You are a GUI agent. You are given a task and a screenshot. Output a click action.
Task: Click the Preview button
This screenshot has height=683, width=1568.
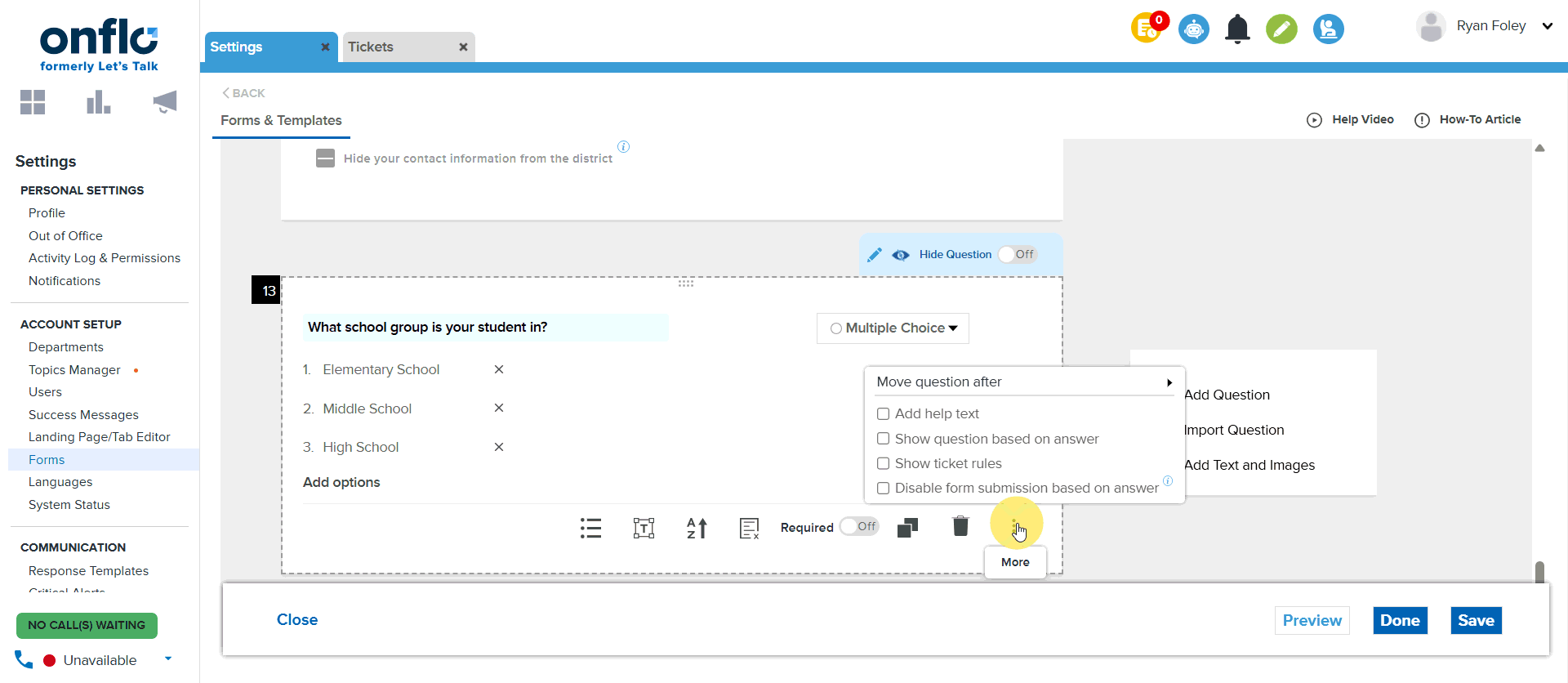point(1312,621)
